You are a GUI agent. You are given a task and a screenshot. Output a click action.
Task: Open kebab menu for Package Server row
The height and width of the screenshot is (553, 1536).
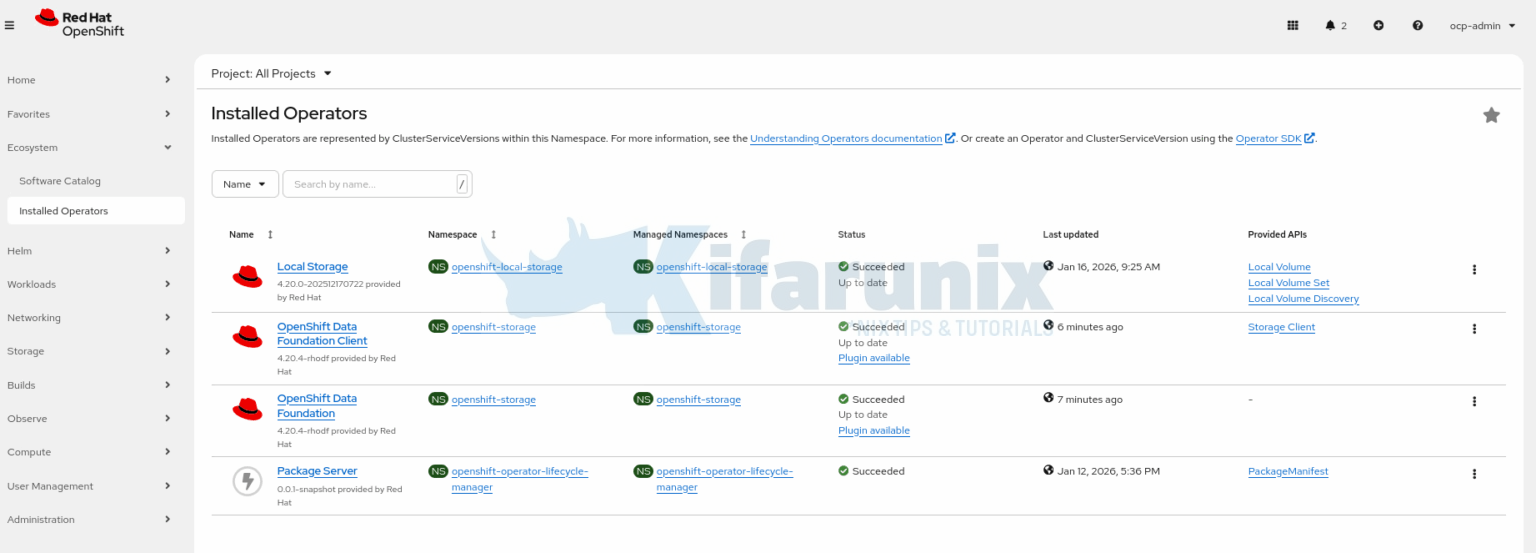click(x=1474, y=474)
